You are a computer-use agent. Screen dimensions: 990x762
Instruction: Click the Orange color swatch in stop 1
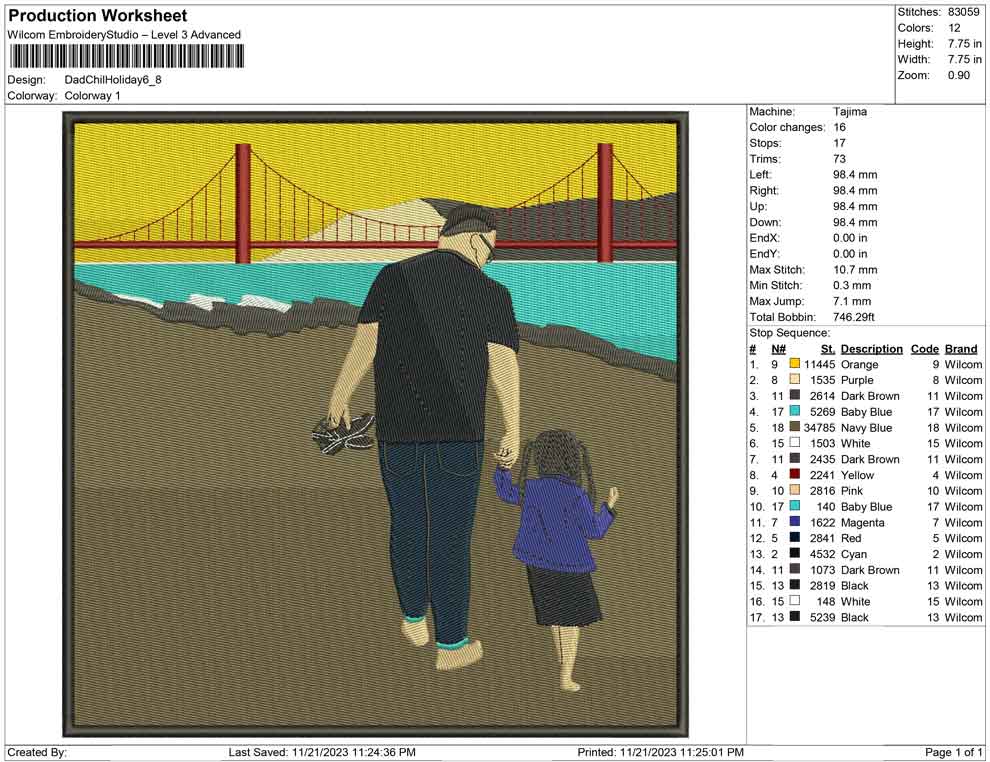[x=794, y=365]
